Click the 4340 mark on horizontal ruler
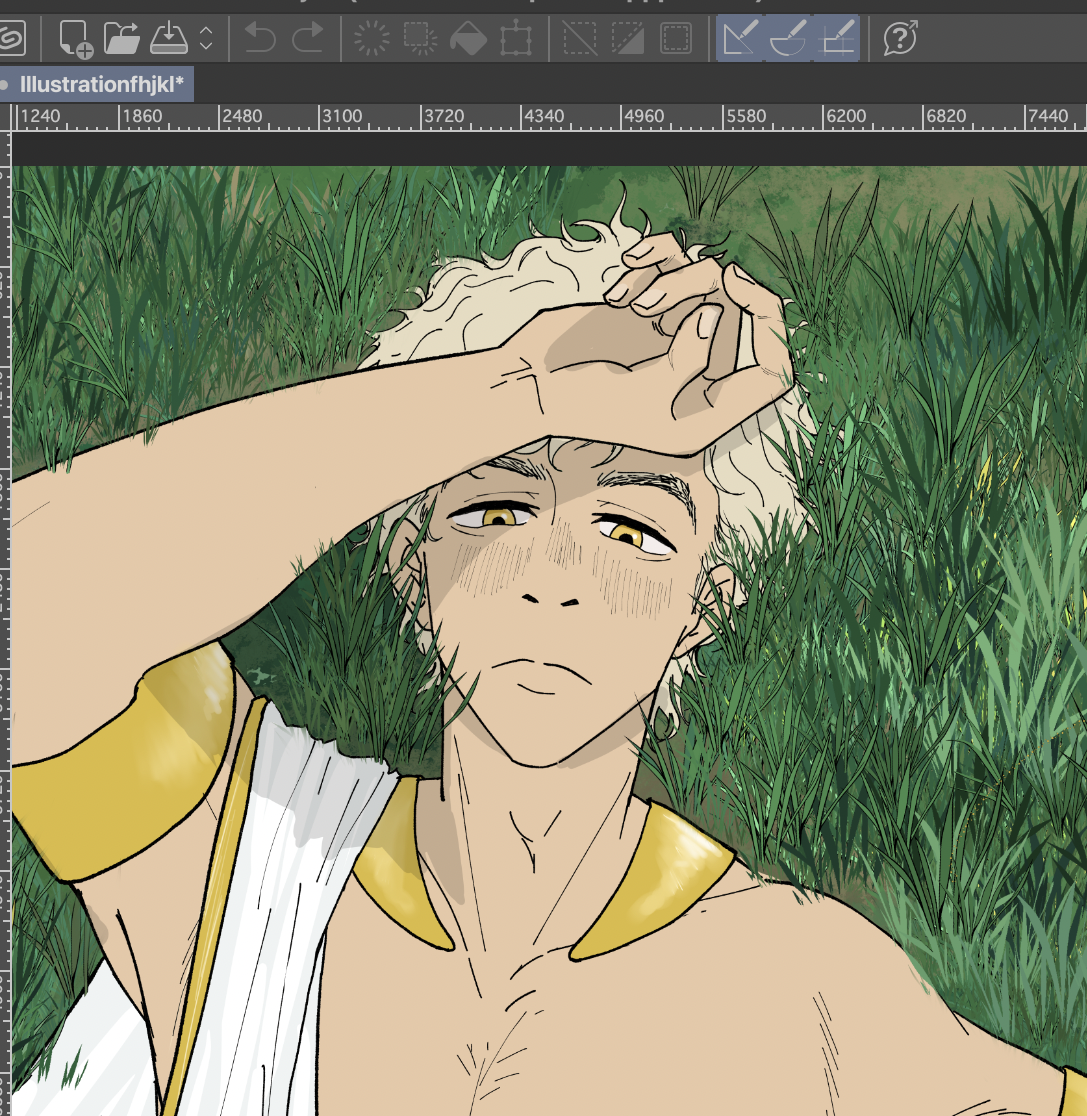 pos(544,116)
